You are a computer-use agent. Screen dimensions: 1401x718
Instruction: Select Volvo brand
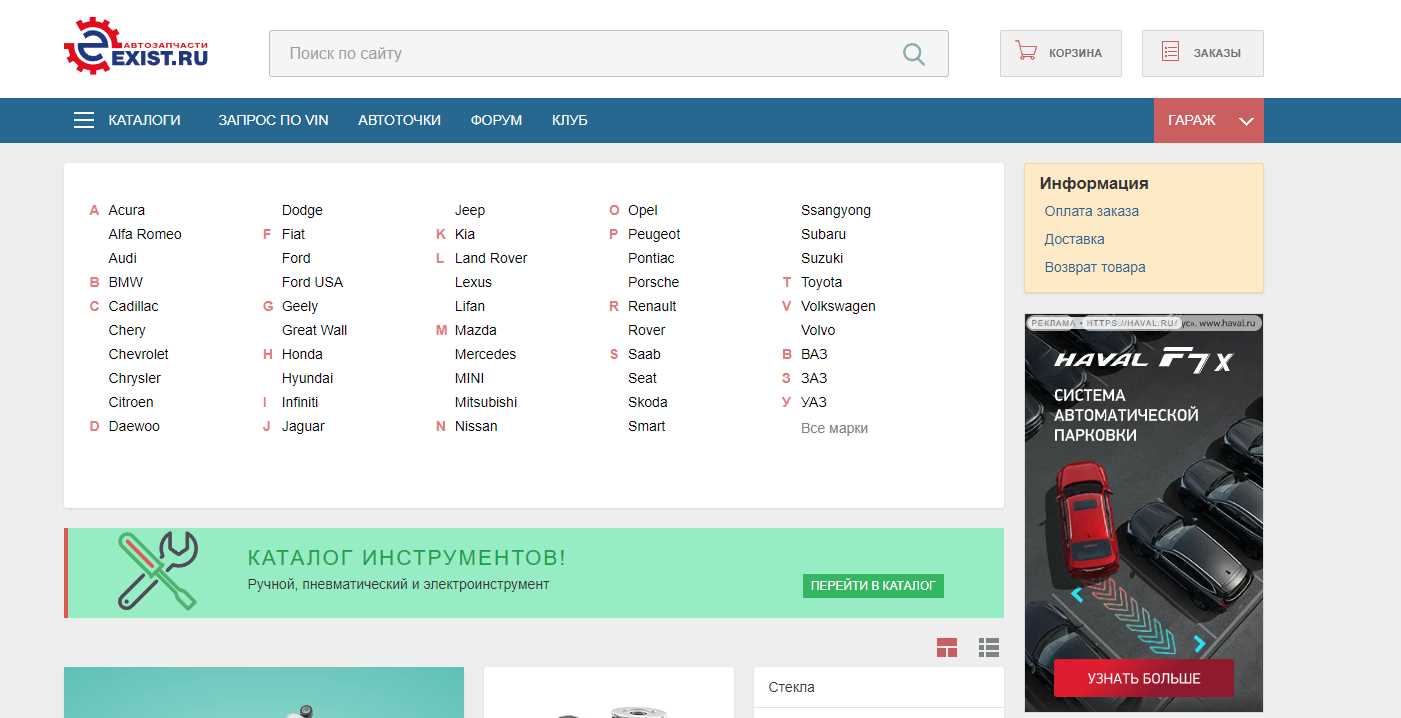tap(818, 330)
